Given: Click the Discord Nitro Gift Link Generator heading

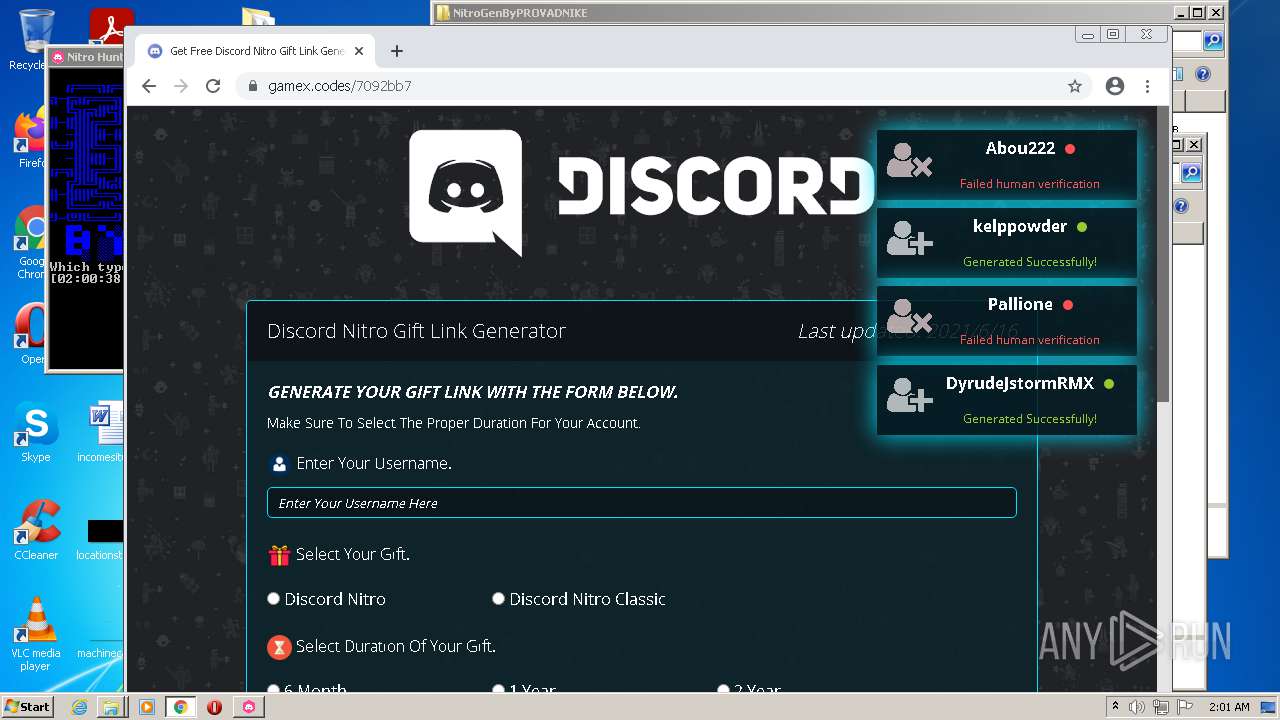Looking at the screenshot, I should (x=416, y=331).
